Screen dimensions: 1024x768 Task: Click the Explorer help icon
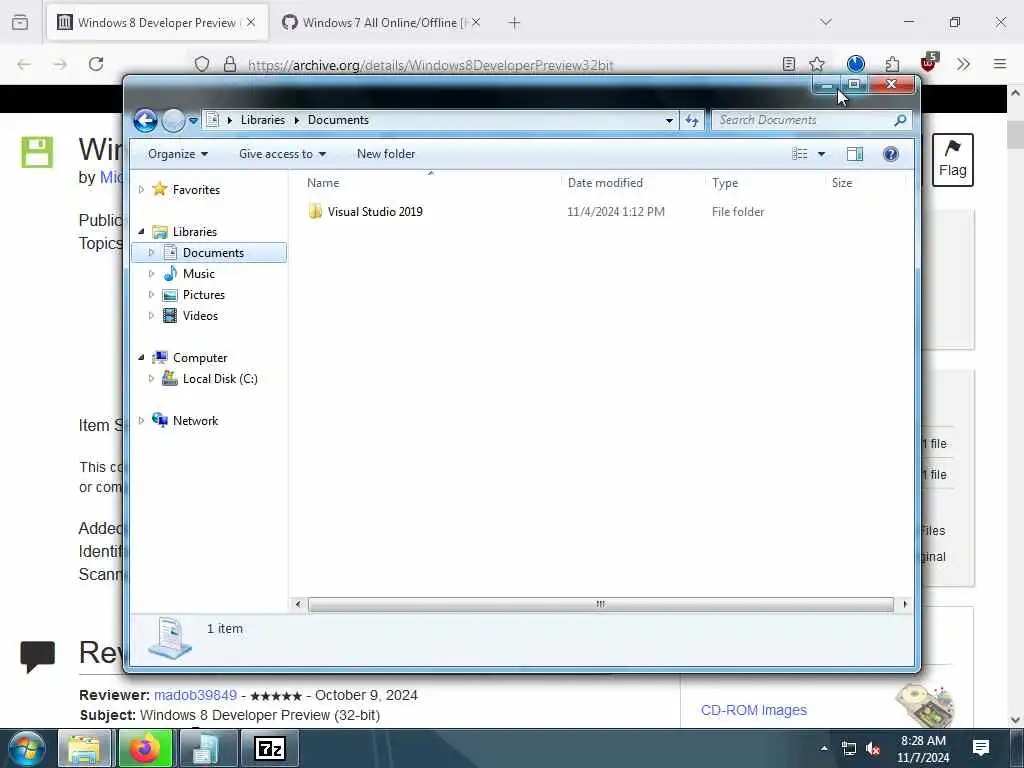[891, 154]
